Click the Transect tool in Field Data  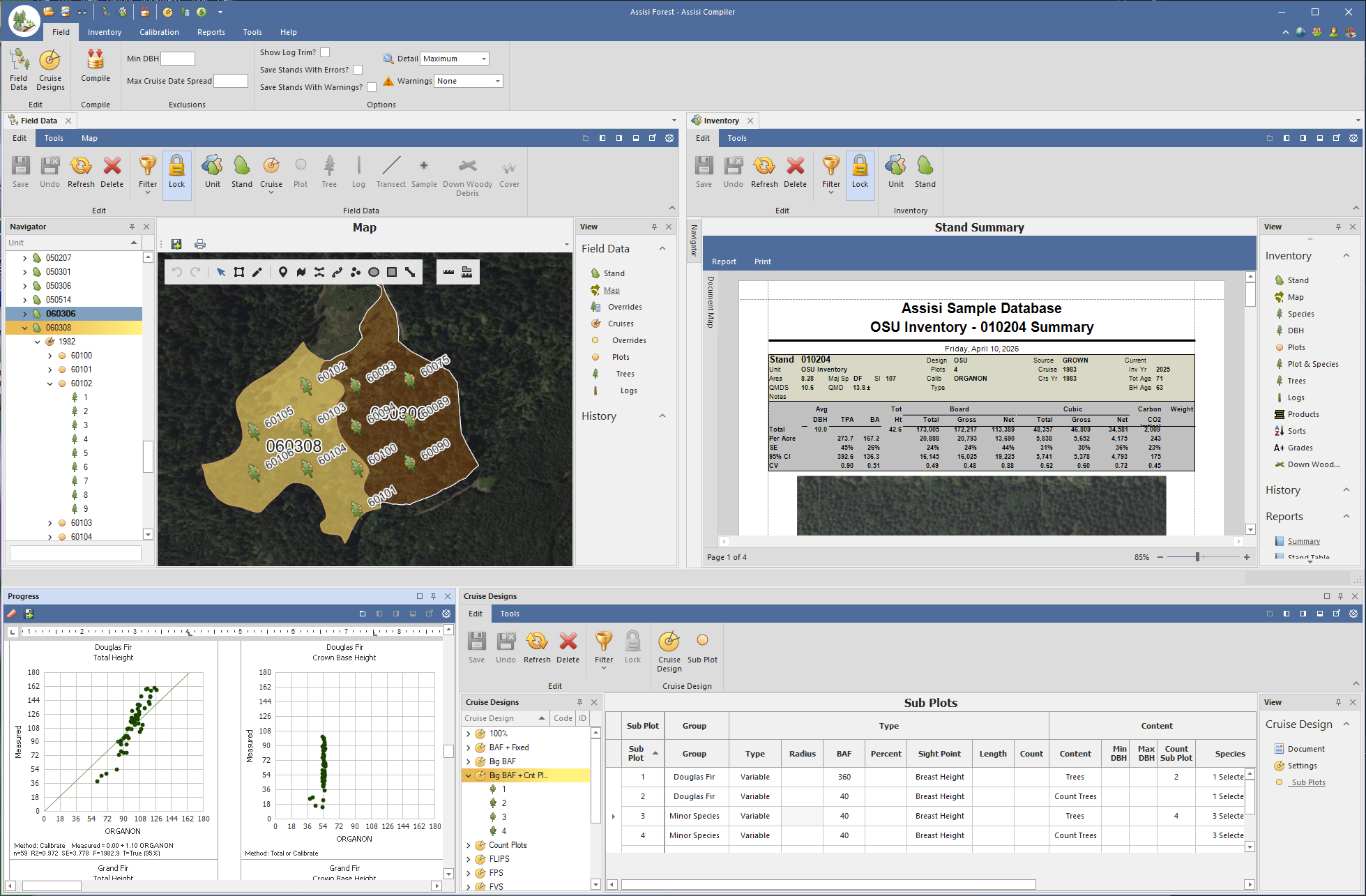[x=390, y=172]
